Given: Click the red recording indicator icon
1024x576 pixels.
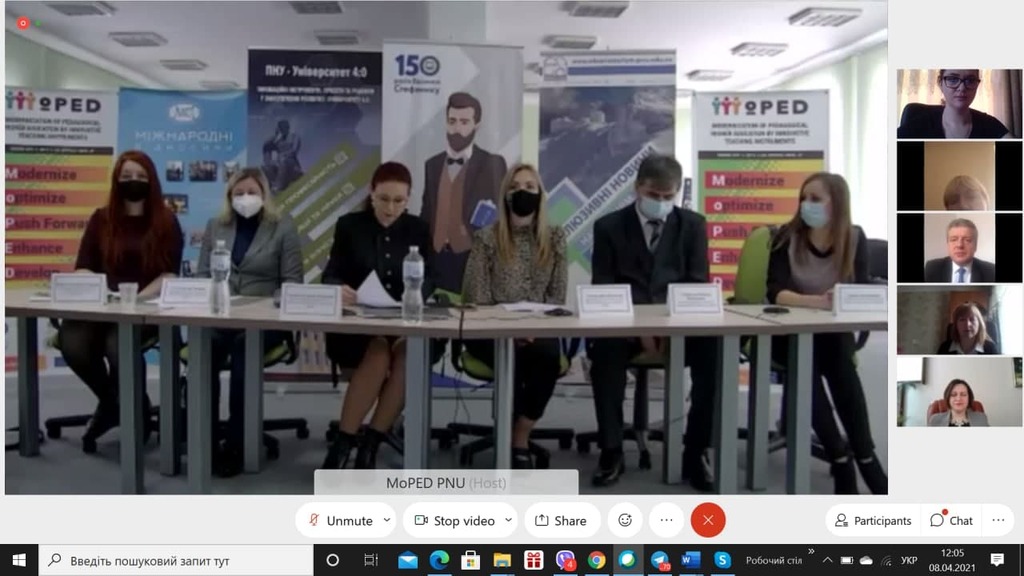Looking at the screenshot, I should 23,24.
